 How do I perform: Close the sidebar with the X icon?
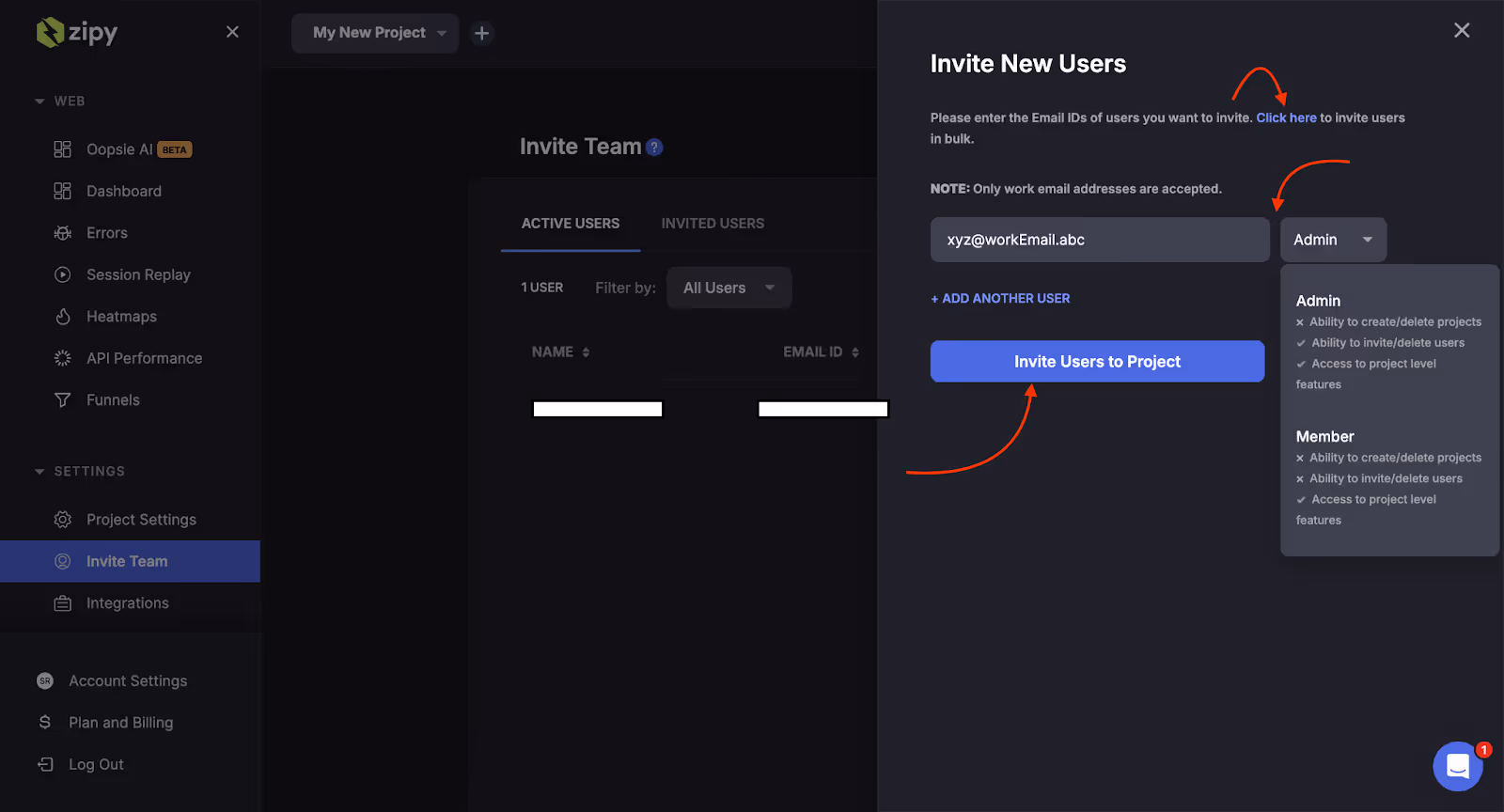click(x=232, y=32)
